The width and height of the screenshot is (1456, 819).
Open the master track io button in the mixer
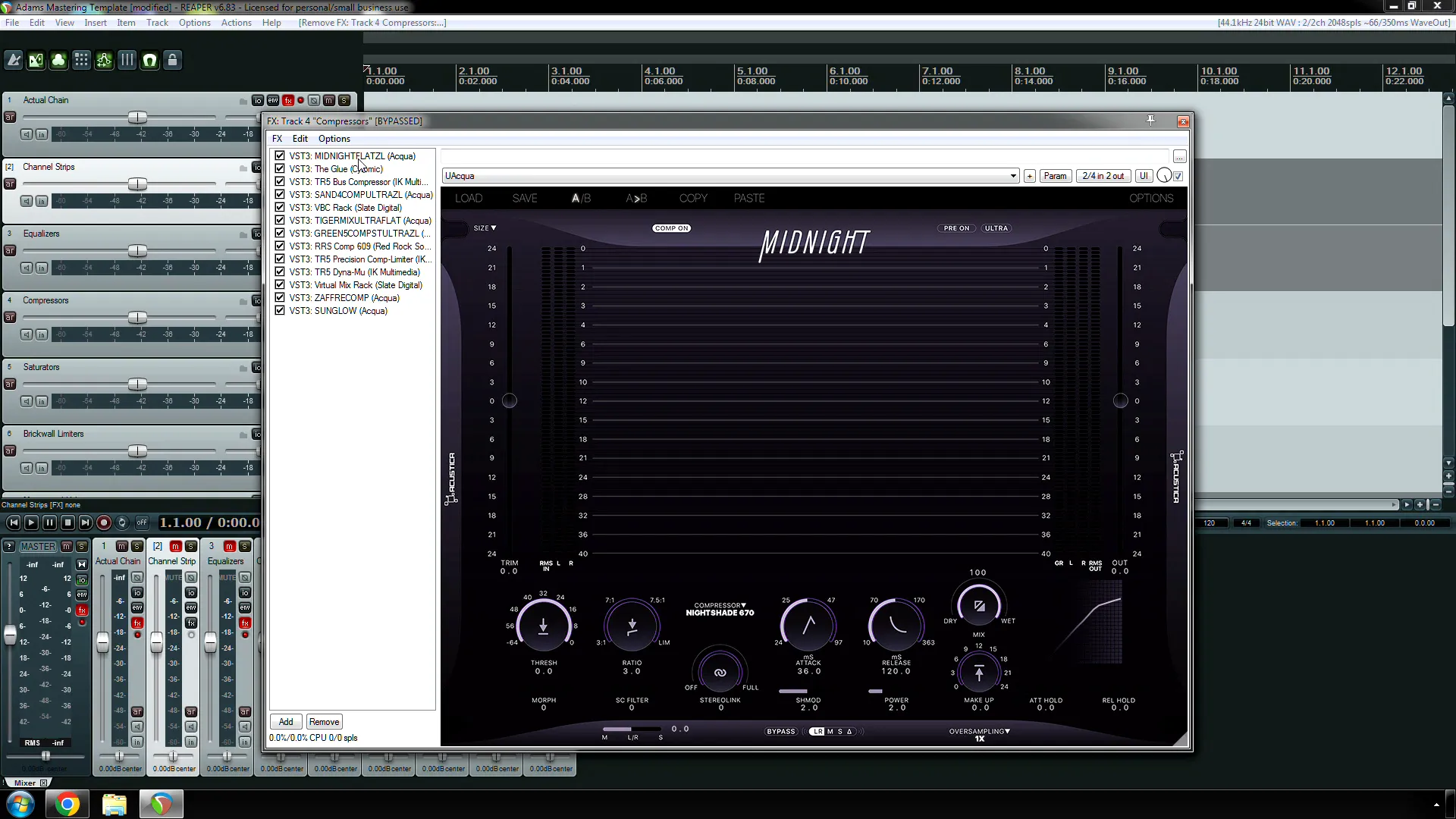click(82, 579)
